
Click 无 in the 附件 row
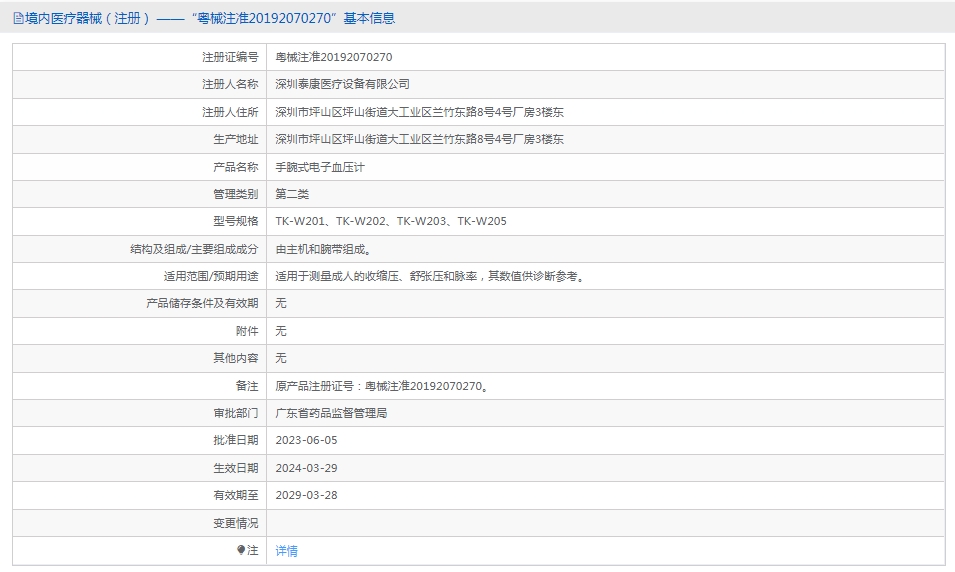pos(281,331)
